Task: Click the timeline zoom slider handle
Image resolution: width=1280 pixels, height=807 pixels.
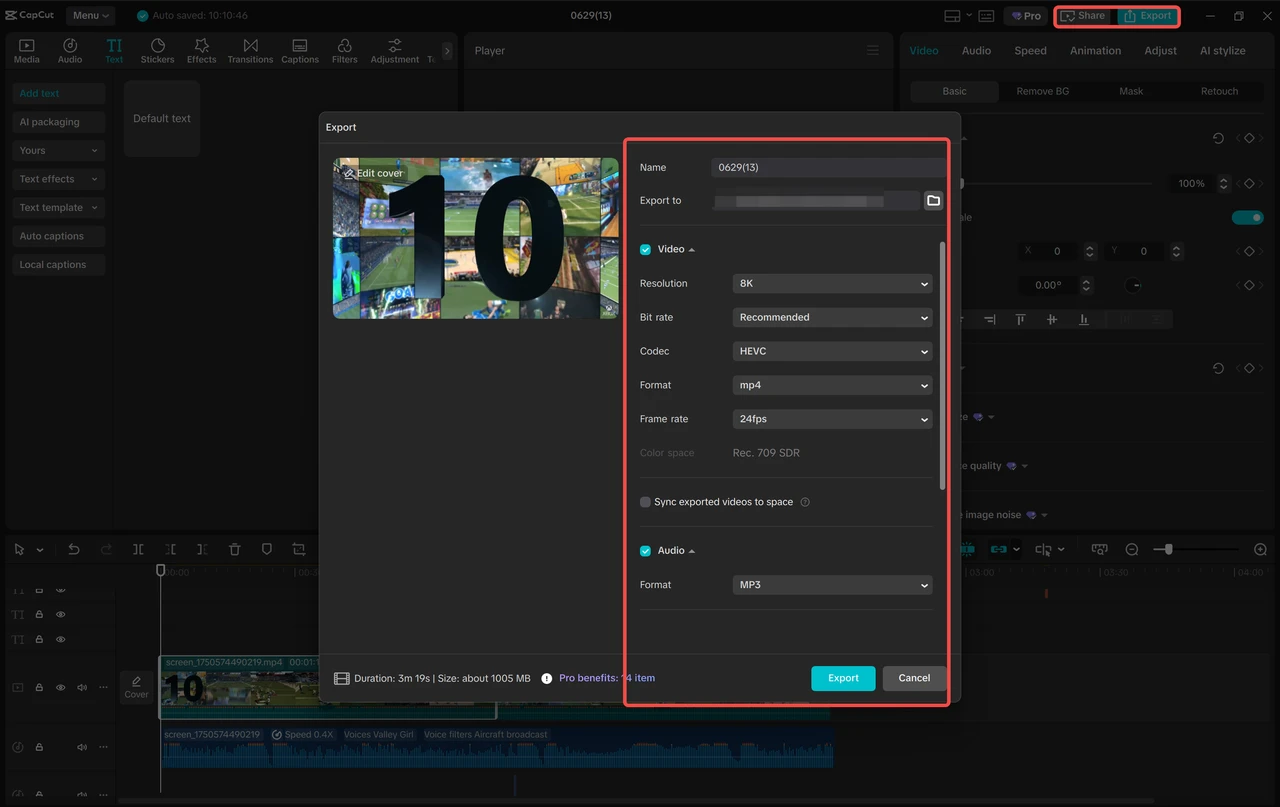Action: pyautogui.click(x=1168, y=549)
